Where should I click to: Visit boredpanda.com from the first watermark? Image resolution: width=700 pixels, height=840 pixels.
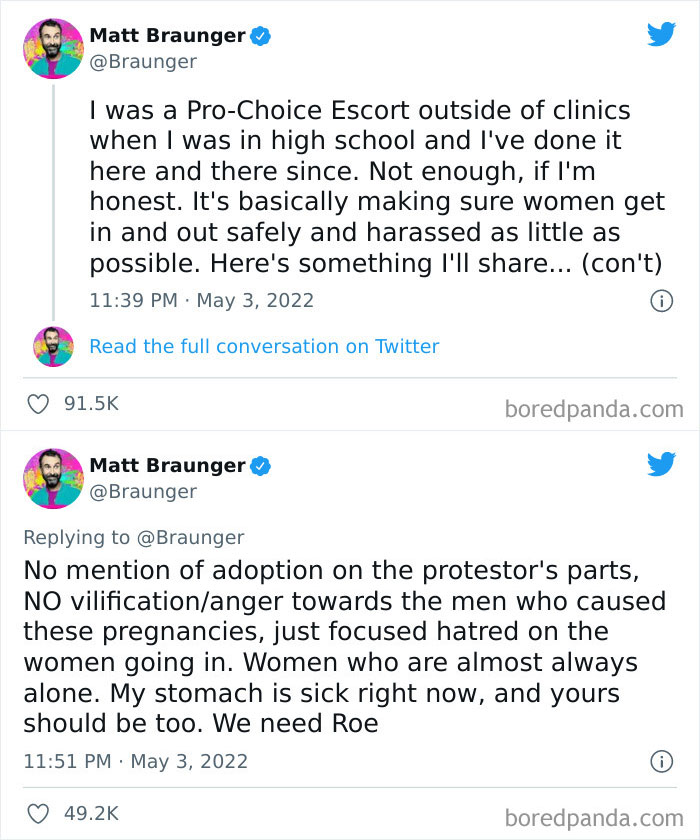(597, 409)
